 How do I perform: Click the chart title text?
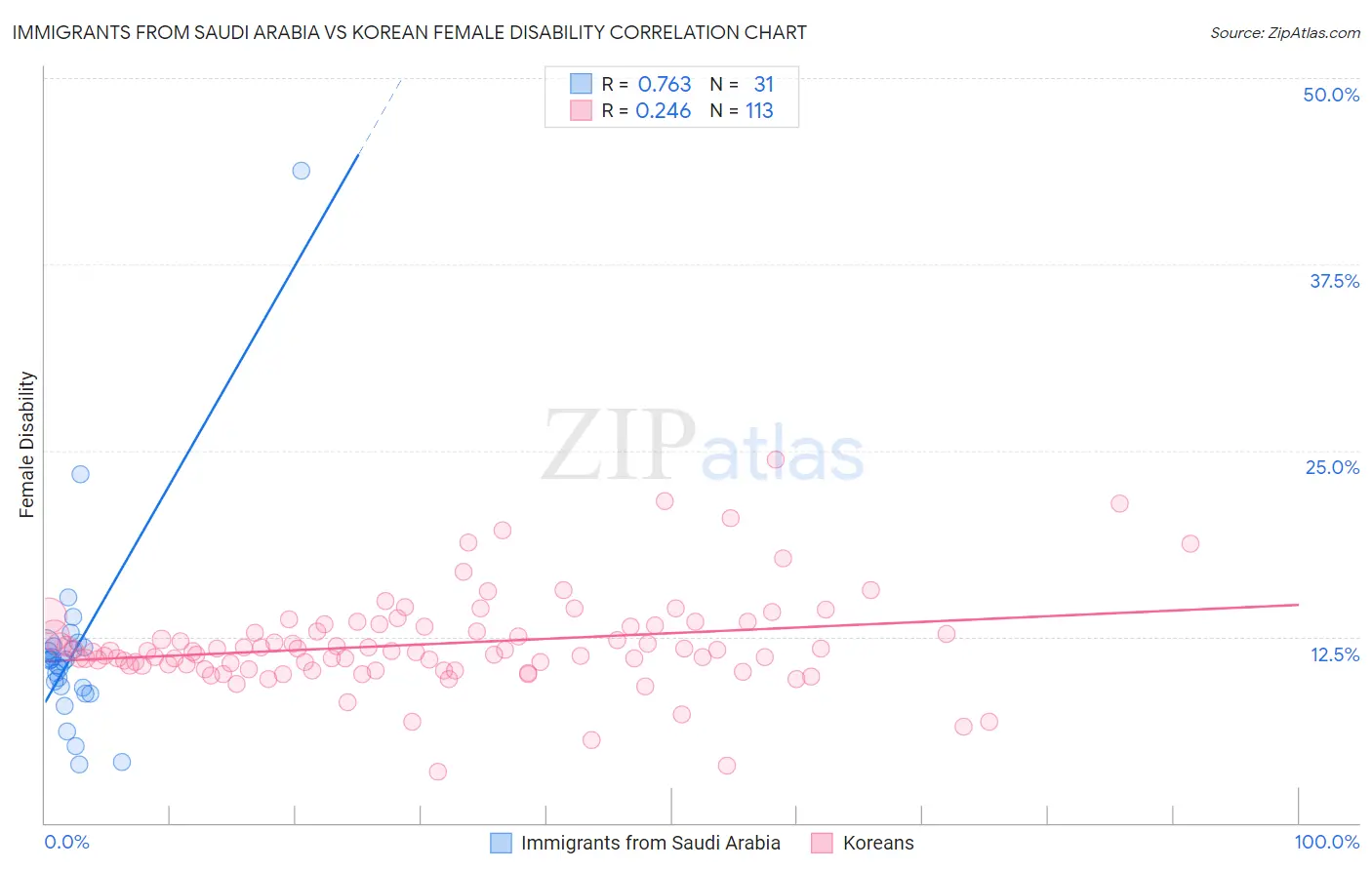tap(410, 32)
